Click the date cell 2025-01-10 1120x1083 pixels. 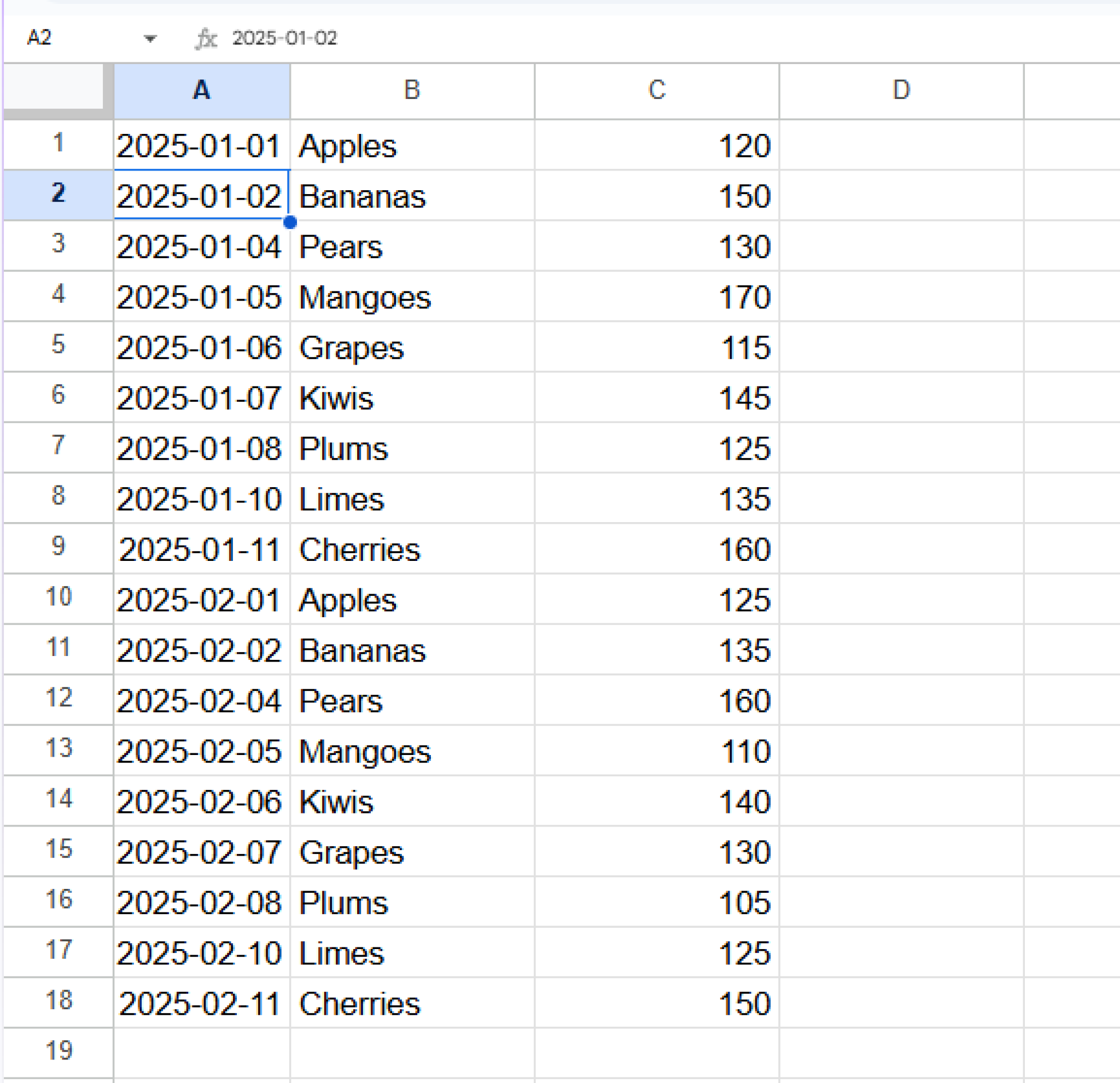point(202,497)
